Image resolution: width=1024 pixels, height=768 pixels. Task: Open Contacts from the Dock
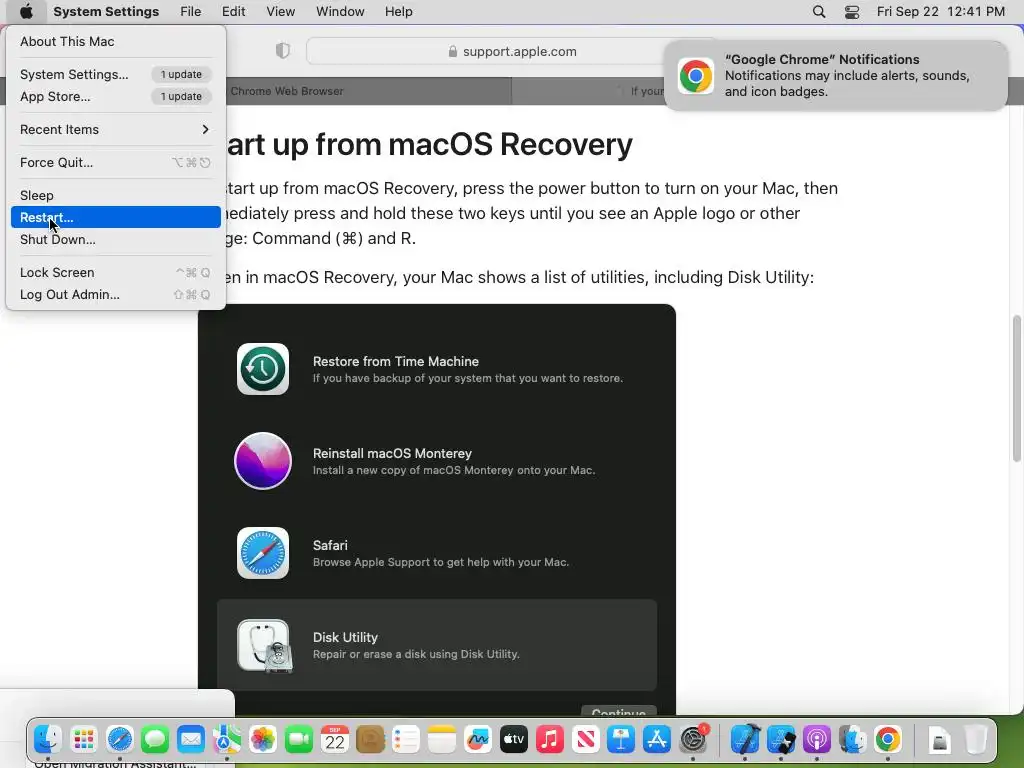[x=370, y=739]
